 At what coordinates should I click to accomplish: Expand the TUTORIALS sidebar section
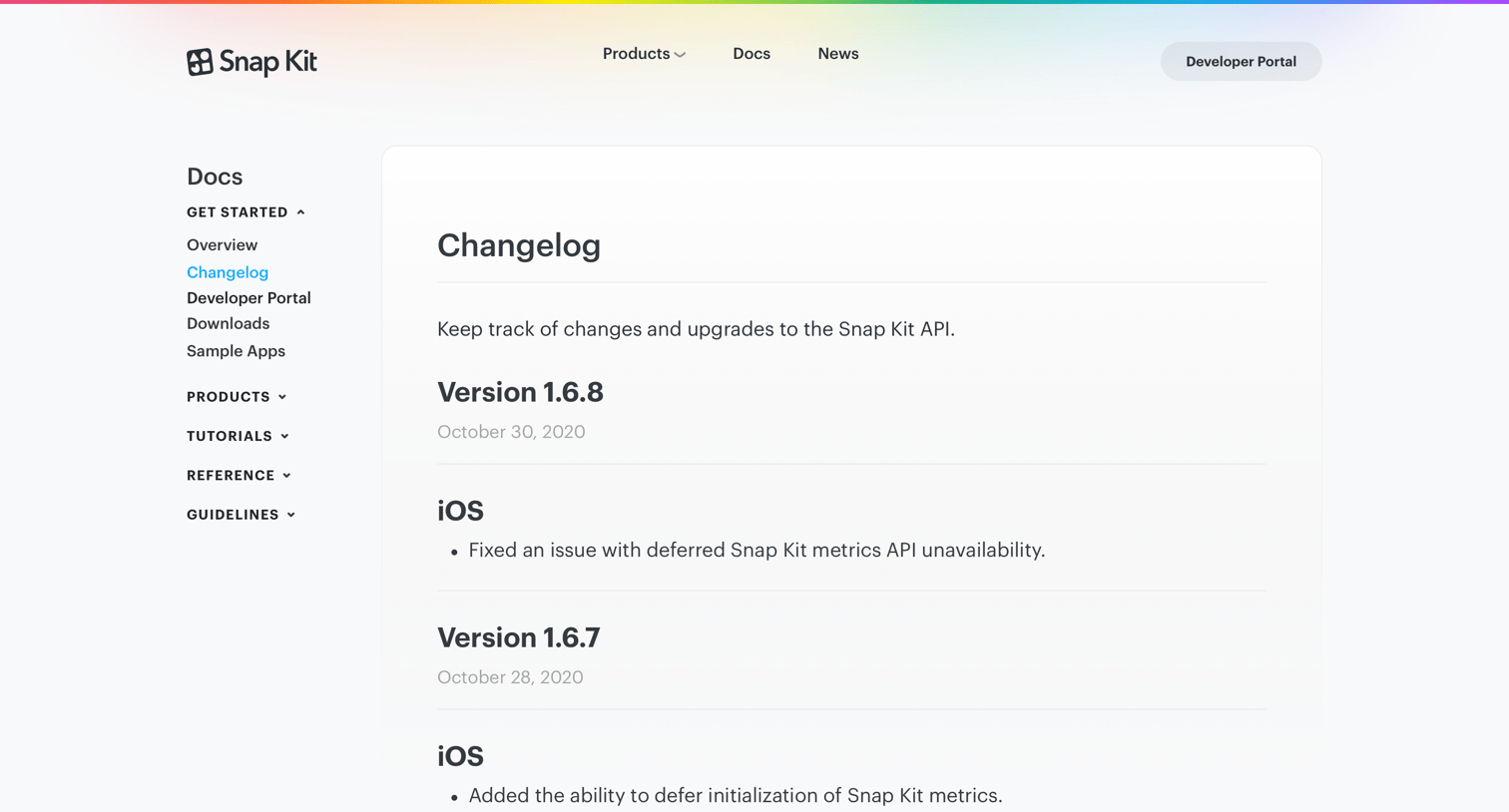[238, 436]
